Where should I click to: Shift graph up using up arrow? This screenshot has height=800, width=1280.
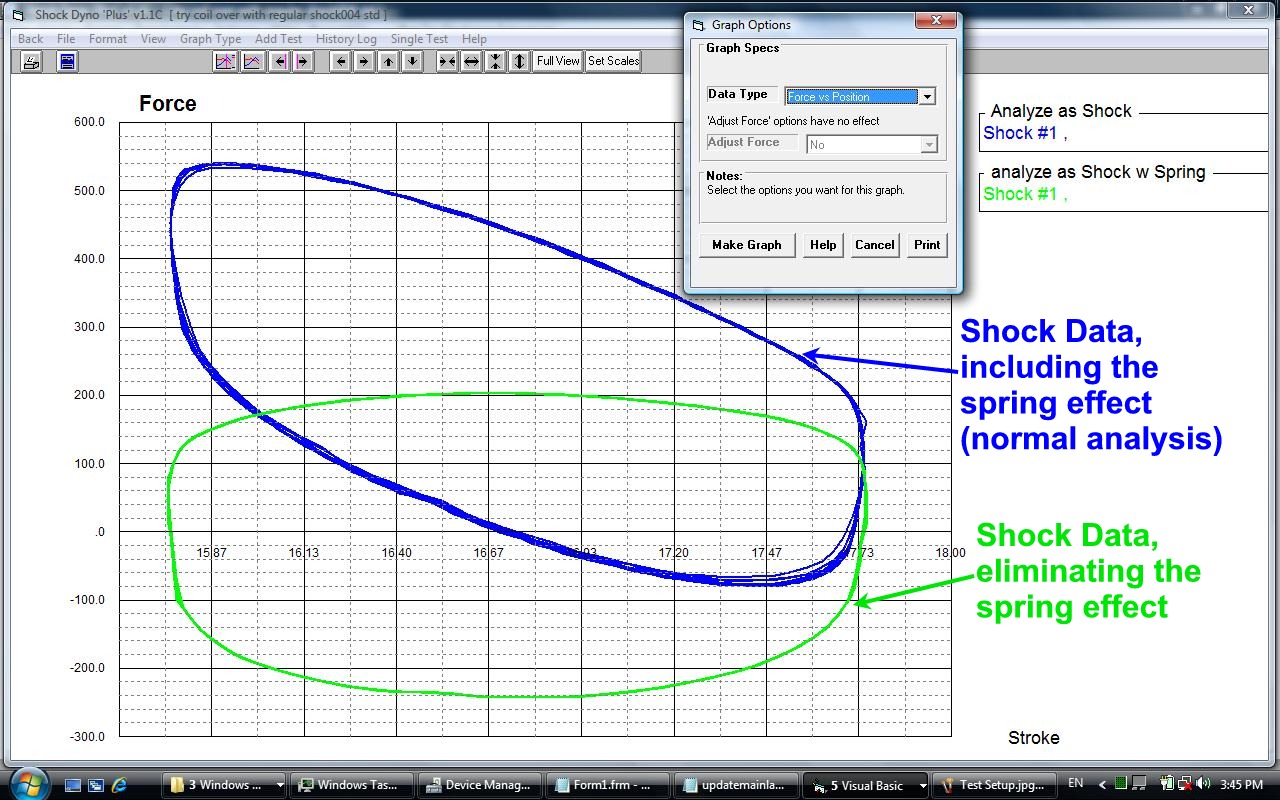388,61
